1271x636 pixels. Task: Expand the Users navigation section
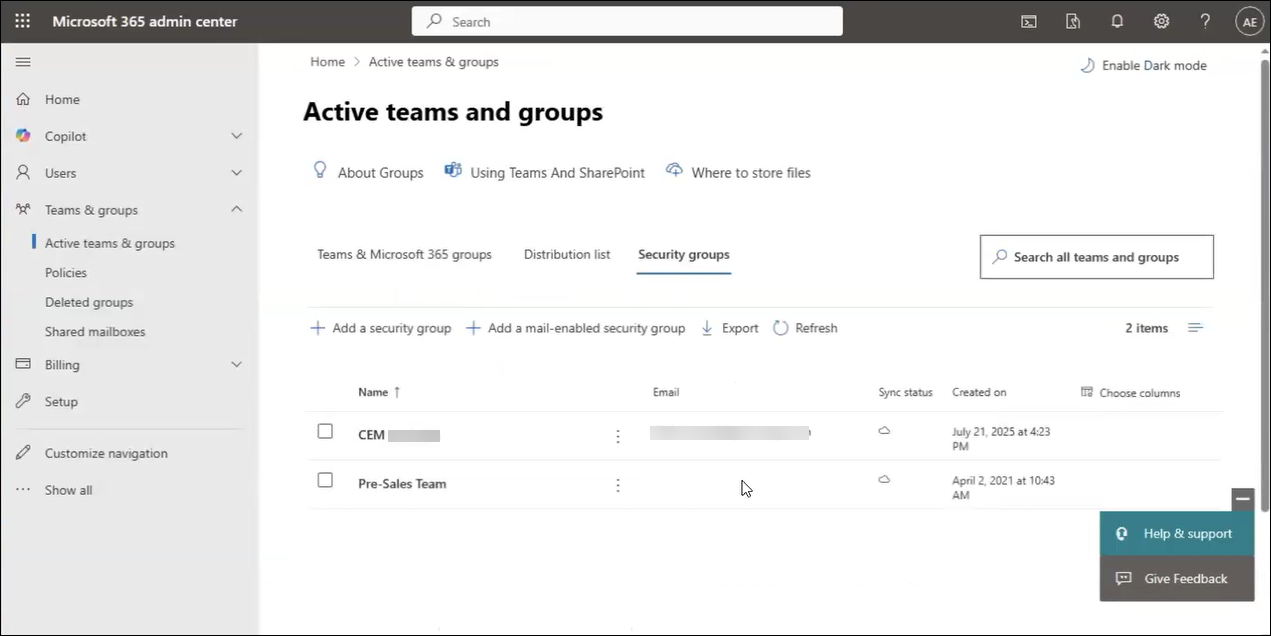pyautogui.click(x=236, y=172)
